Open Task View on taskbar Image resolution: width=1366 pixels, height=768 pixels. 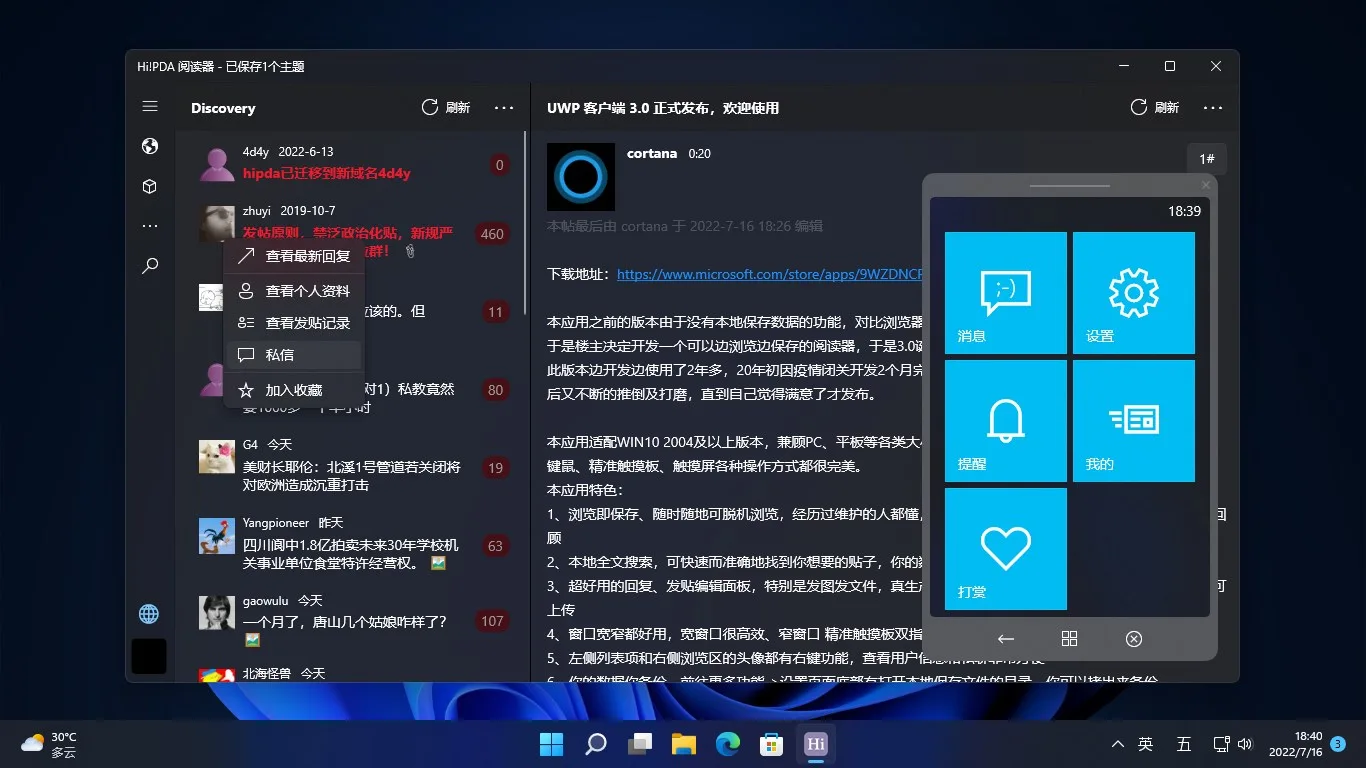point(639,744)
